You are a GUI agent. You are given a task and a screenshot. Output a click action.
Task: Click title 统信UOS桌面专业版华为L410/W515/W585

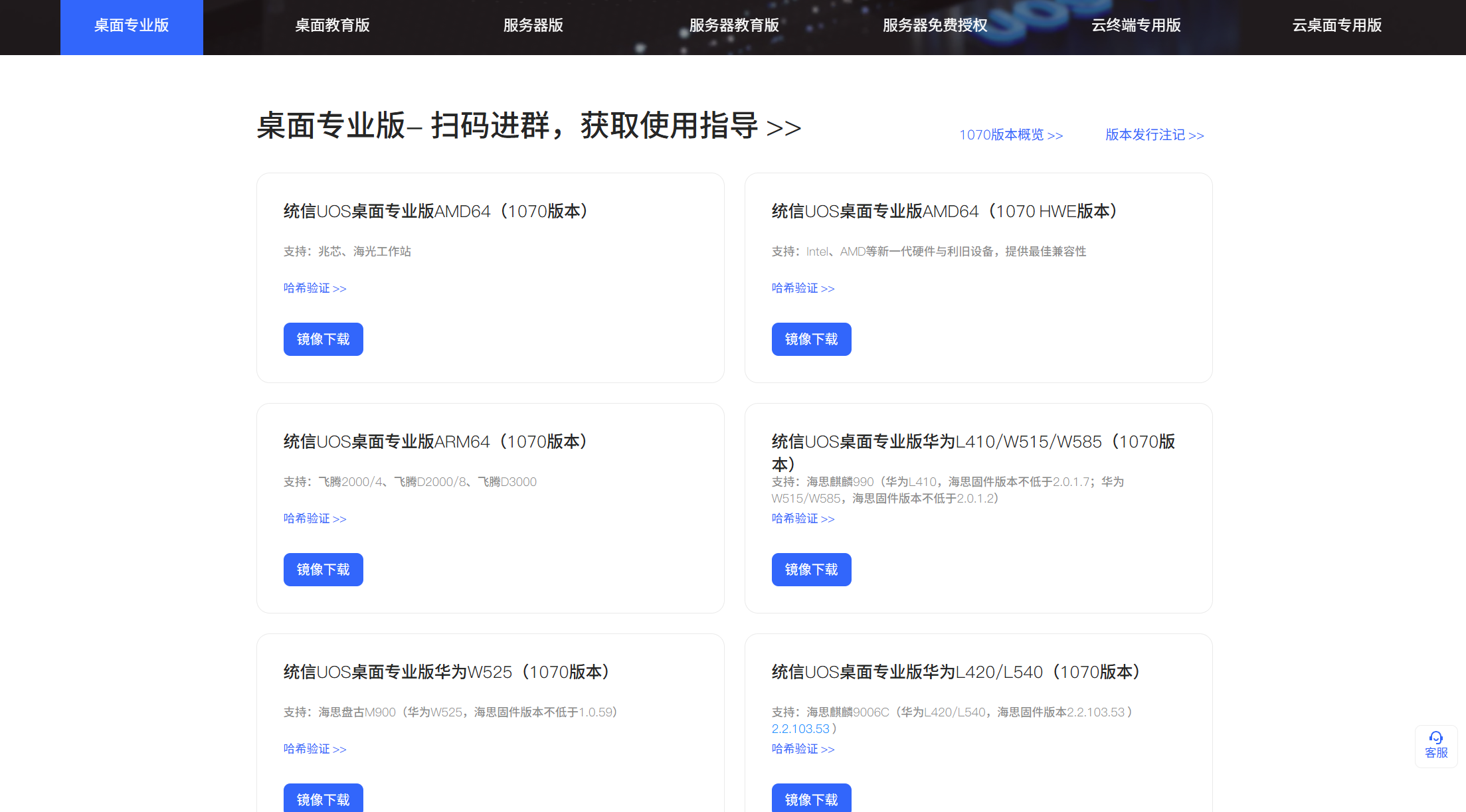(x=973, y=452)
